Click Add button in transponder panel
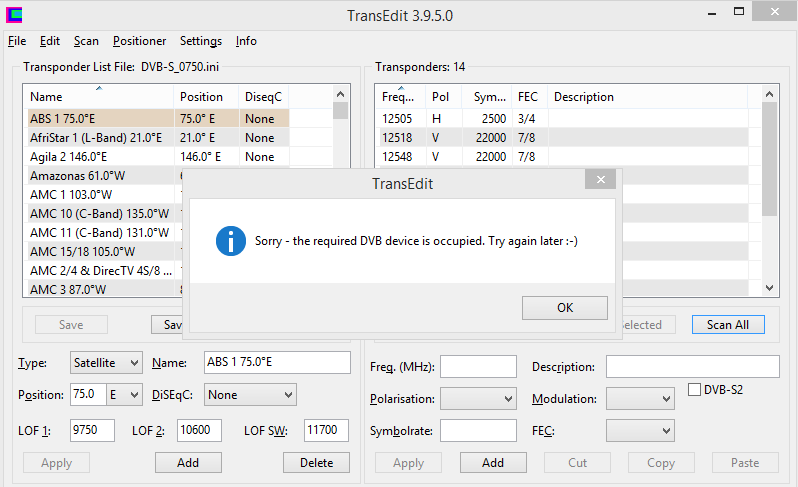798x487 pixels. point(493,463)
